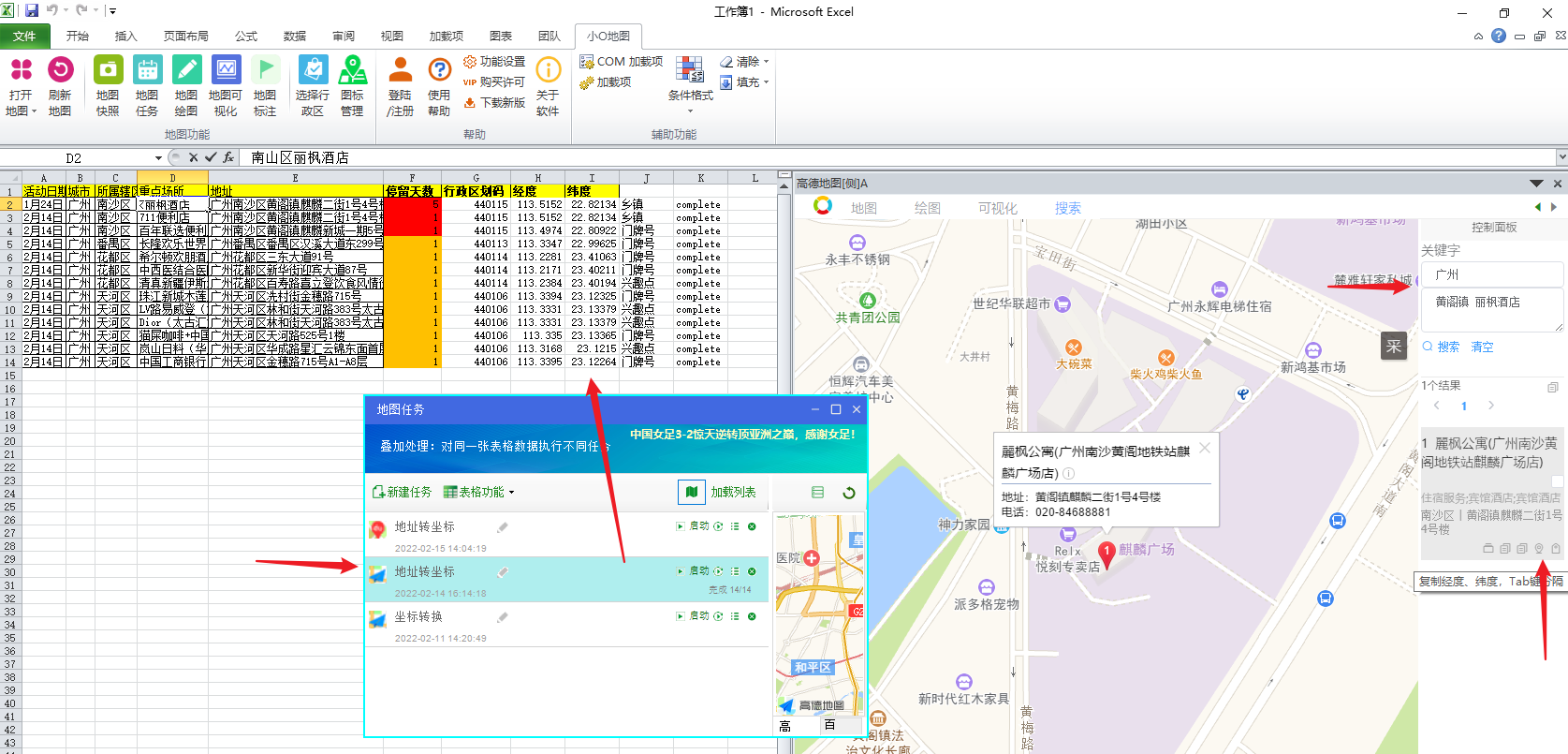Screen dimensions: 1568x754
Task: Click the refresh icon in 地图任务 window
Action: [x=849, y=493]
